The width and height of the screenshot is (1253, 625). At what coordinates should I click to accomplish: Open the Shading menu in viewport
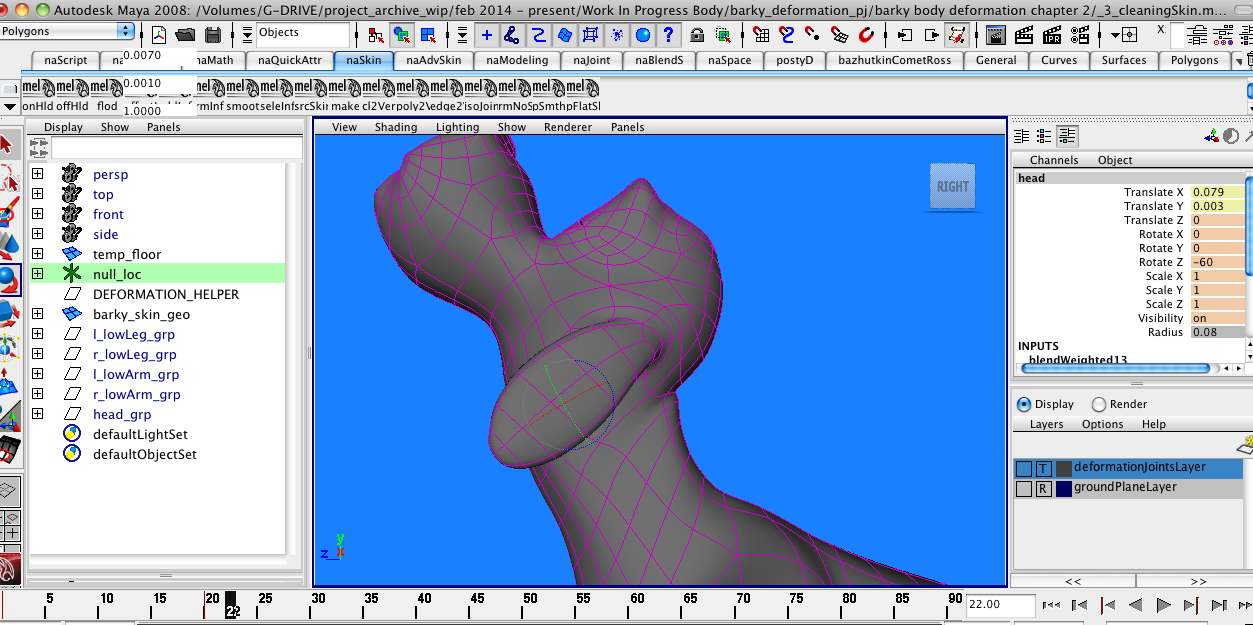tap(396, 127)
